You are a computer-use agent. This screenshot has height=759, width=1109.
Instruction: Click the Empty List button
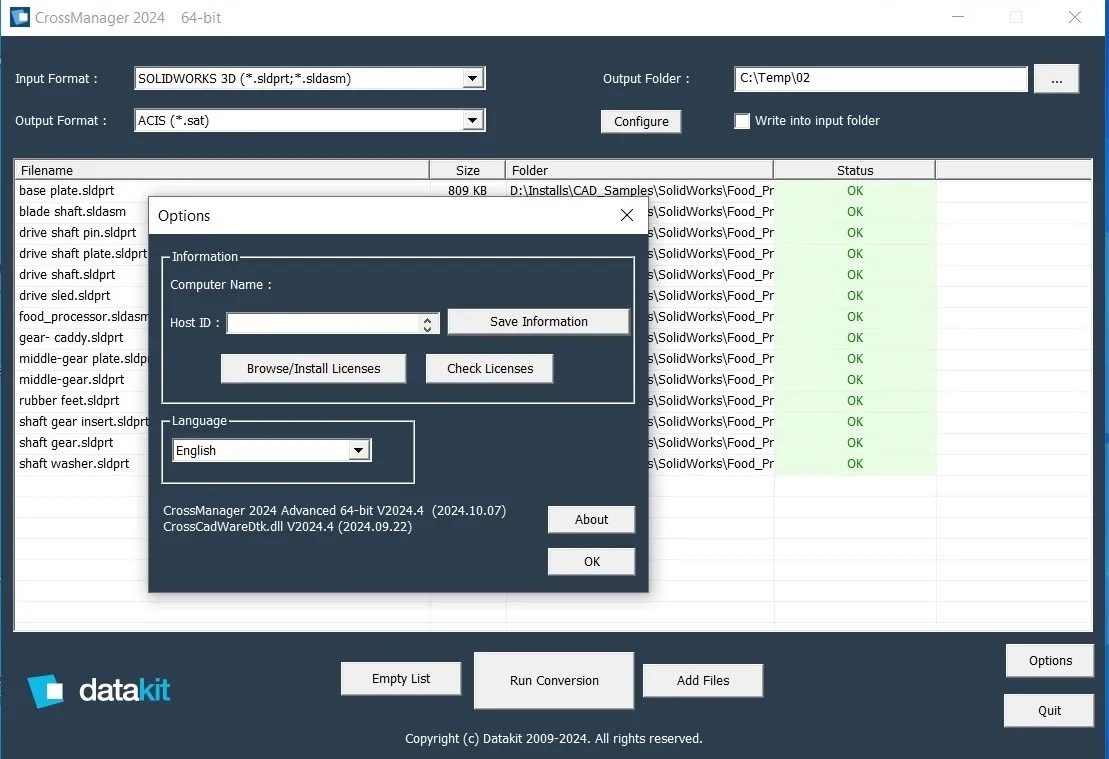point(401,678)
